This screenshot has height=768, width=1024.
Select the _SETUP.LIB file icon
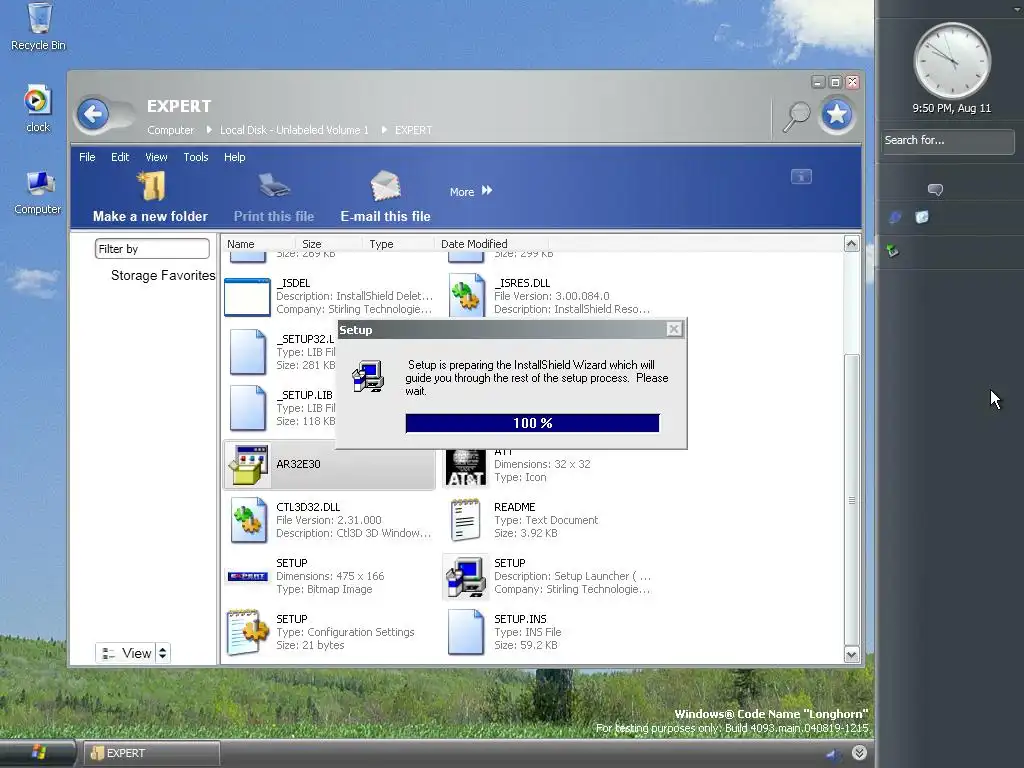click(248, 408)
